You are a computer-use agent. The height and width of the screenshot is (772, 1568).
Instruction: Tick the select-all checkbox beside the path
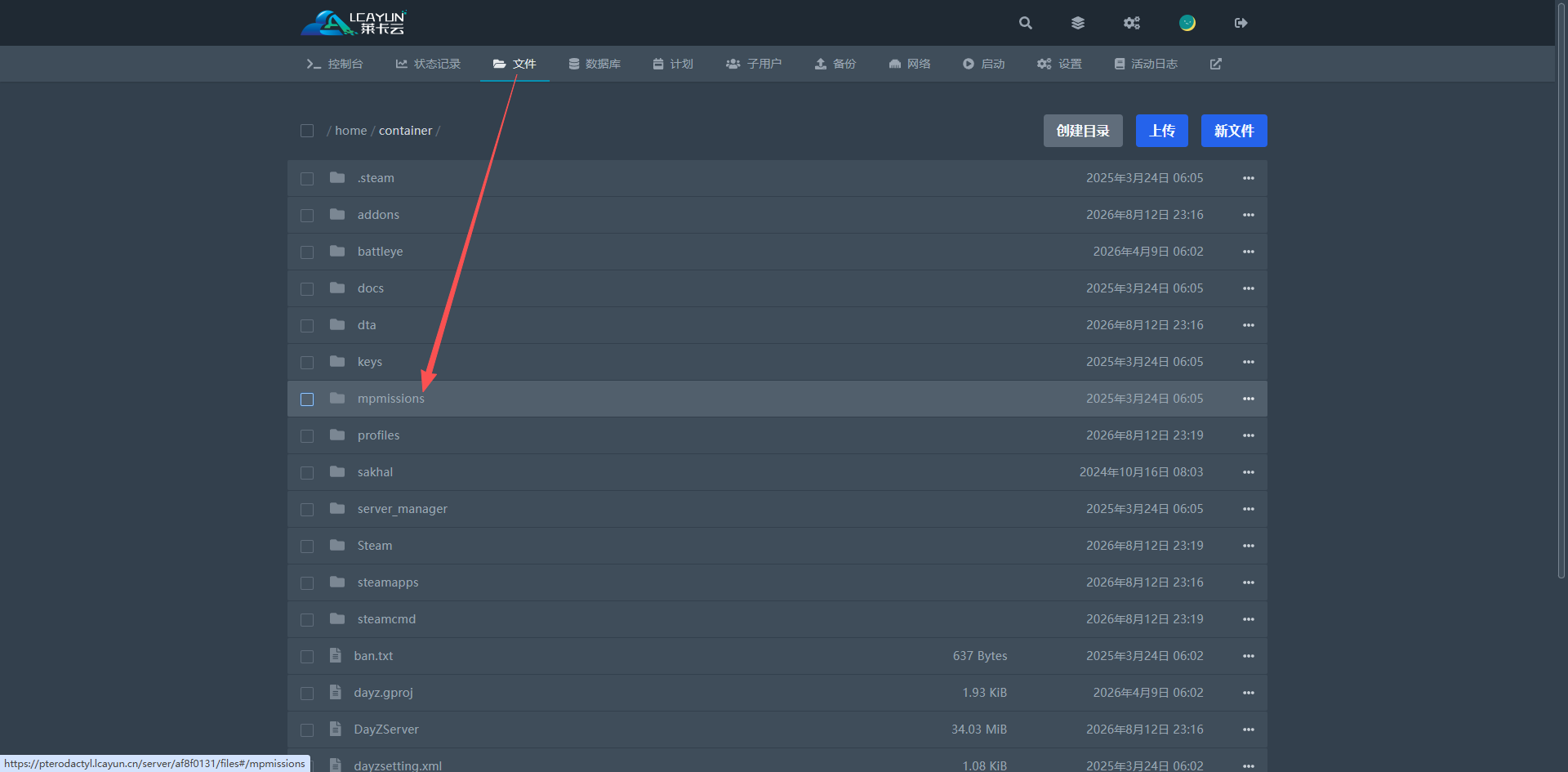307,131
